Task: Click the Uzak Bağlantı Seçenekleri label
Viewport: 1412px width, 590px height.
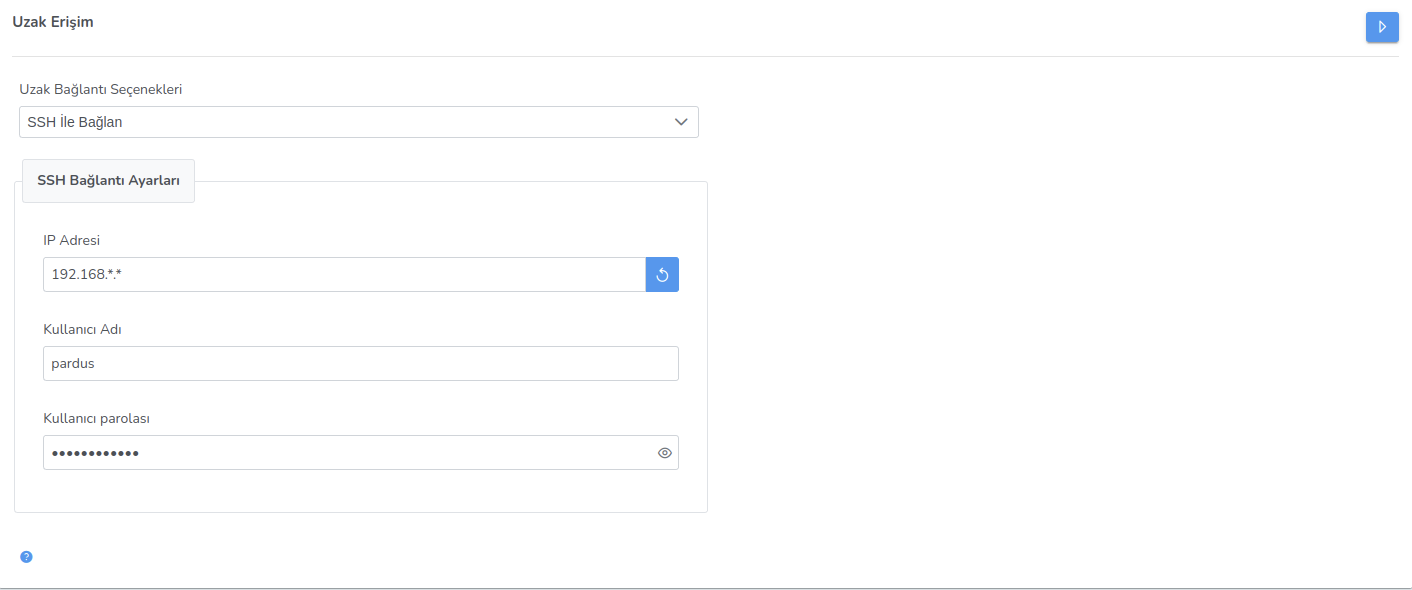Action: coord(100,89)
